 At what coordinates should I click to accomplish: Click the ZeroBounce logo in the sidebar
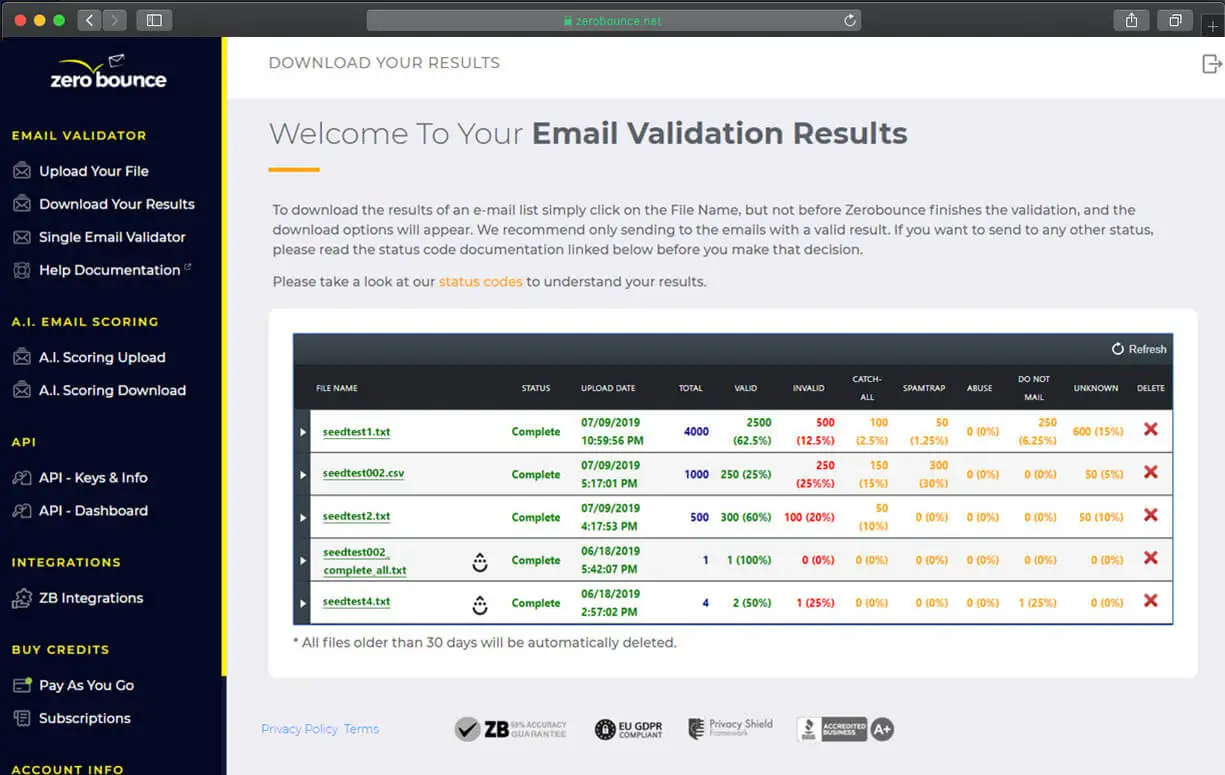coord(108,72)
